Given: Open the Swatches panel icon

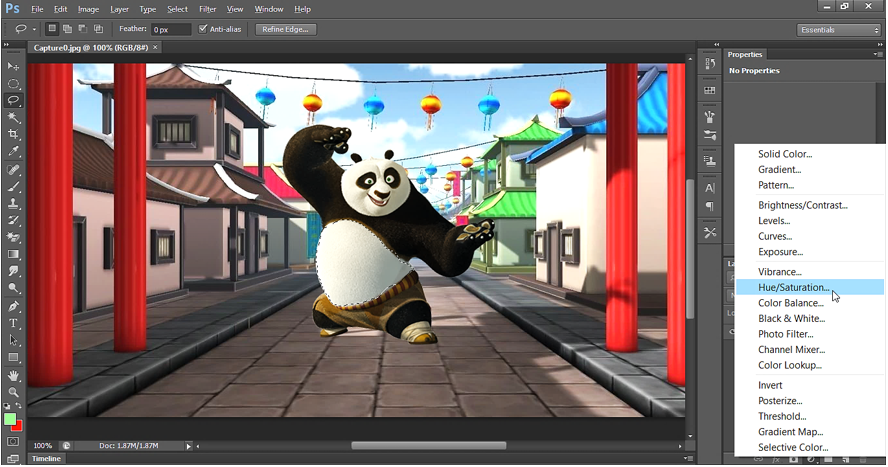Looking at the screenshot, I should coord(710,90).
